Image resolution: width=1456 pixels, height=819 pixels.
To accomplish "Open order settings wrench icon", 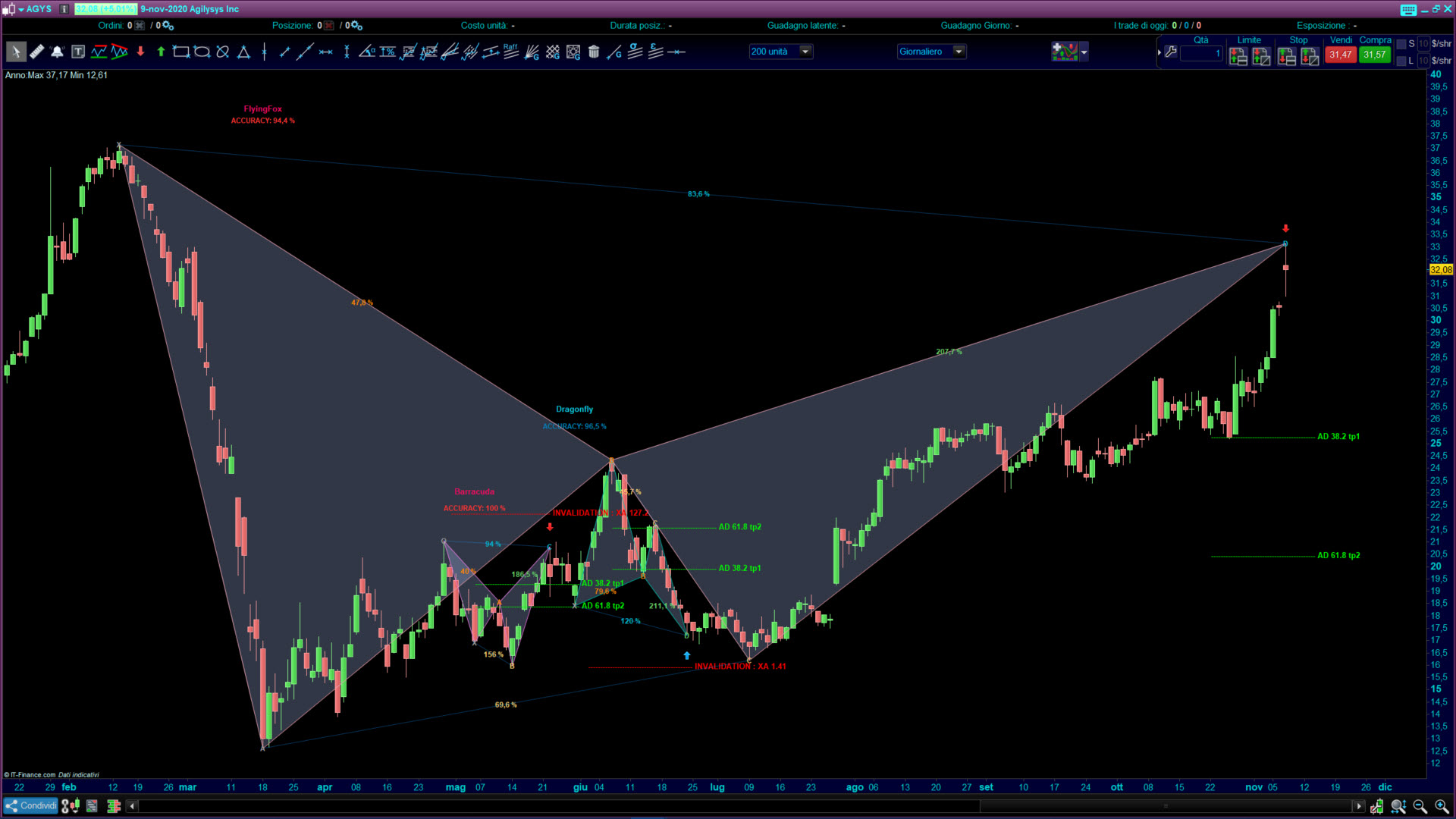I will (x=1171, y=52).
